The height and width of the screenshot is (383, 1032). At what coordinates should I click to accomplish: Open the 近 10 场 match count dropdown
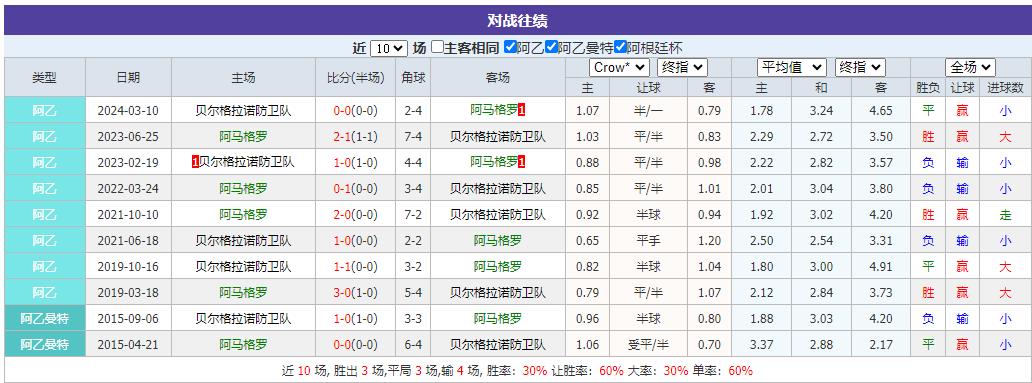389,48
